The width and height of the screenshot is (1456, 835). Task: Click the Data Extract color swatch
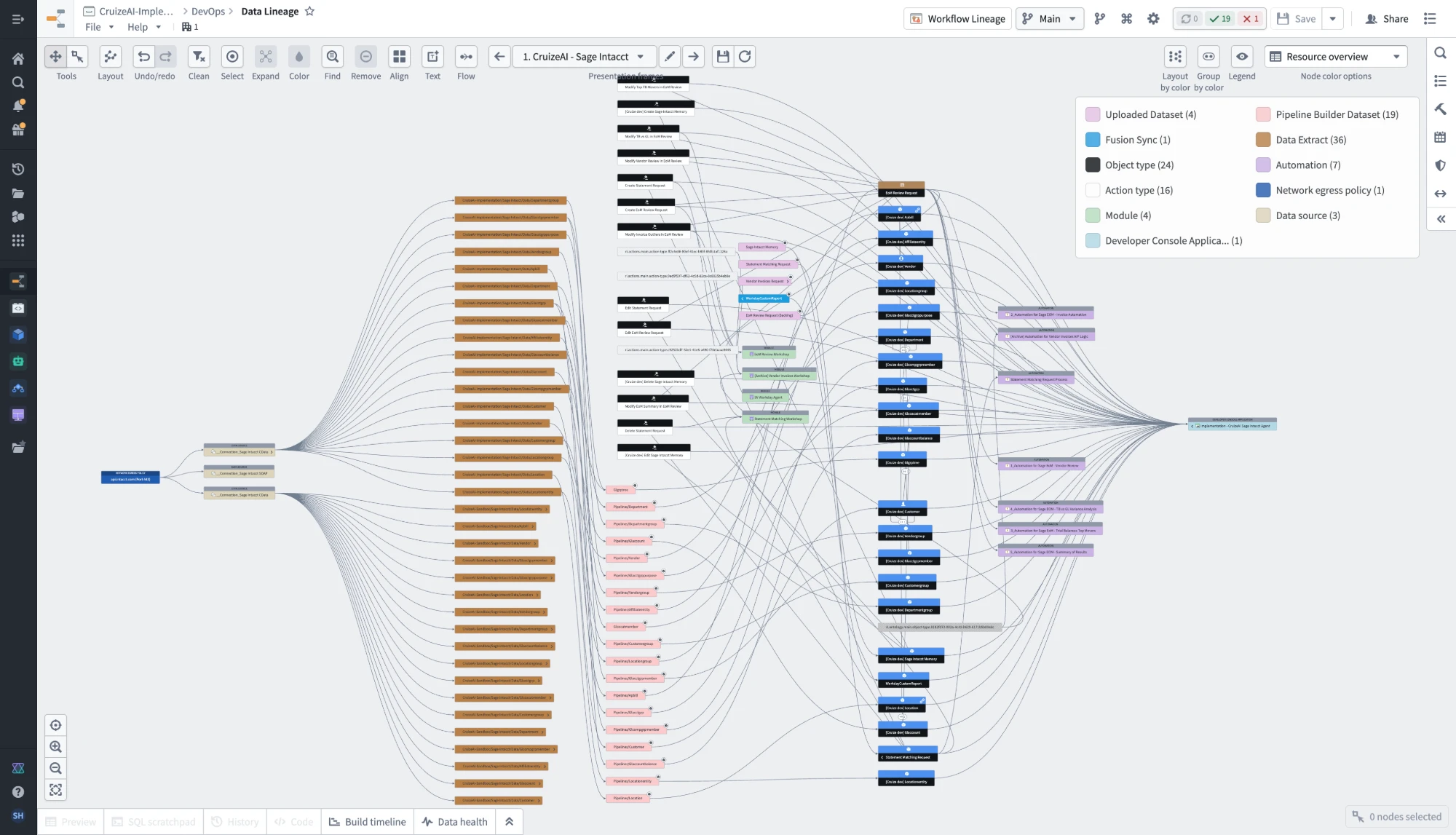point(1263,140)
